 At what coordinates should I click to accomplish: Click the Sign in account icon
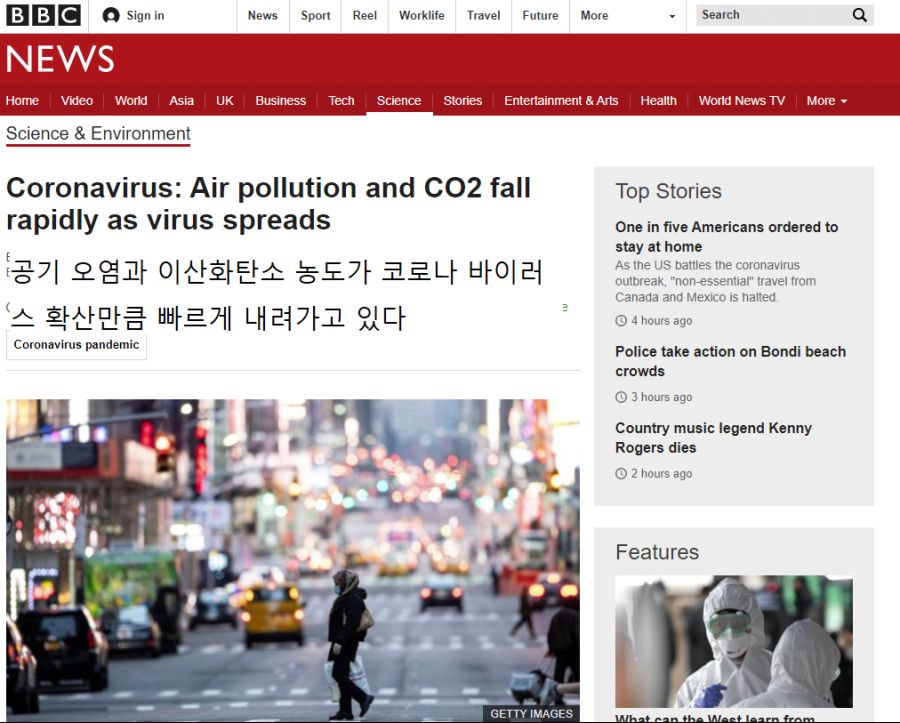point(111,16)
